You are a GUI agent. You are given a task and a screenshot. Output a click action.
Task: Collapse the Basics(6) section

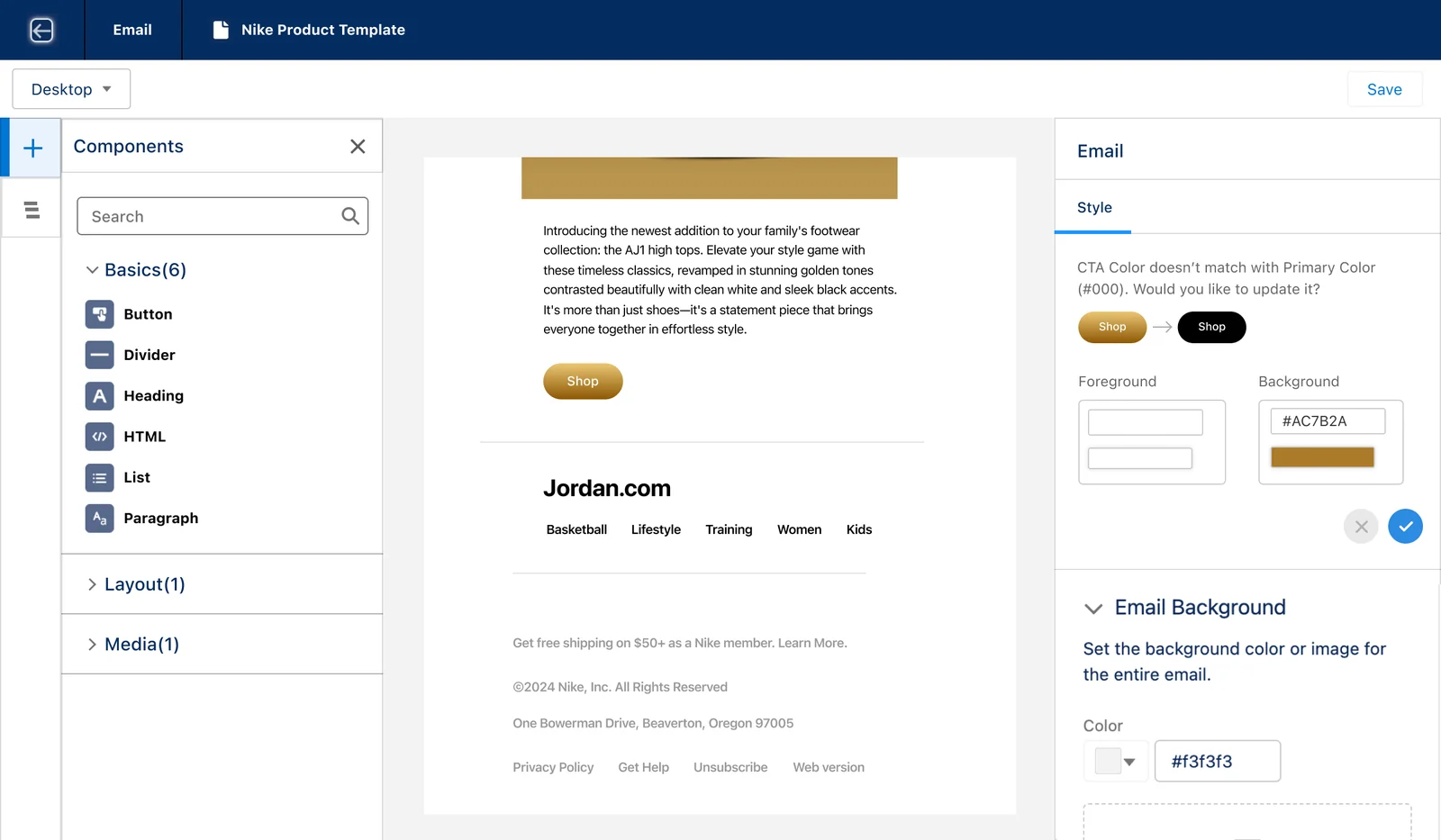(x=136, y=270)
